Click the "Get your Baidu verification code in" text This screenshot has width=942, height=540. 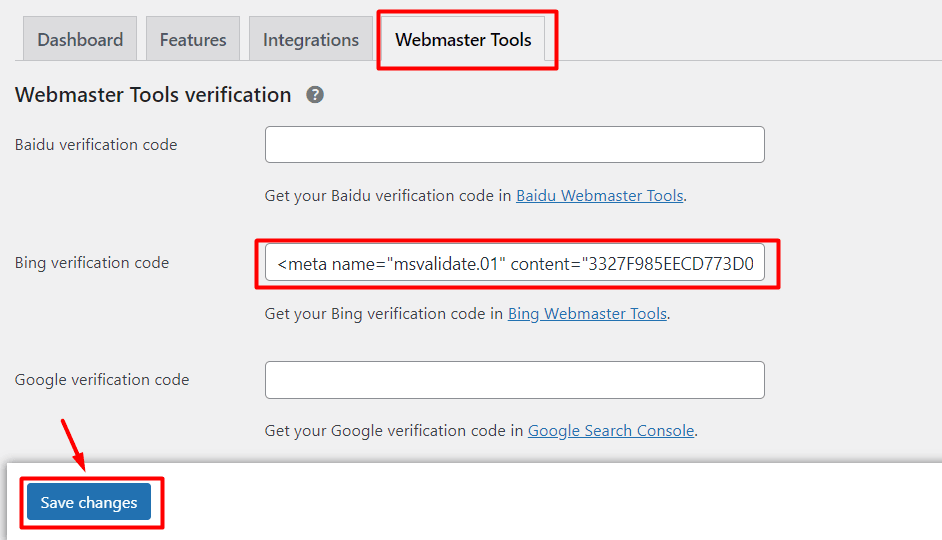pos(388,196)
